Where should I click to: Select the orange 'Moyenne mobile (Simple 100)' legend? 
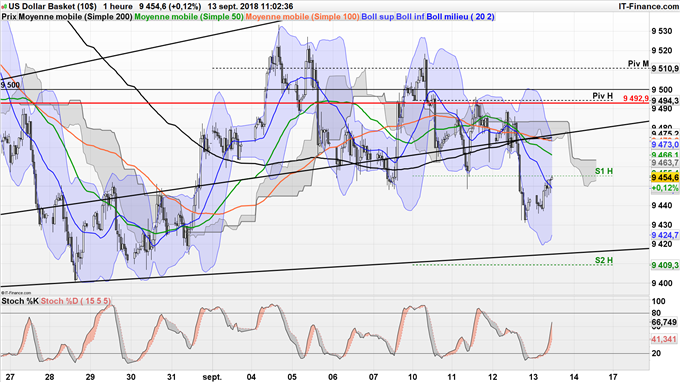pyautogui.click(x=302, y=16)
